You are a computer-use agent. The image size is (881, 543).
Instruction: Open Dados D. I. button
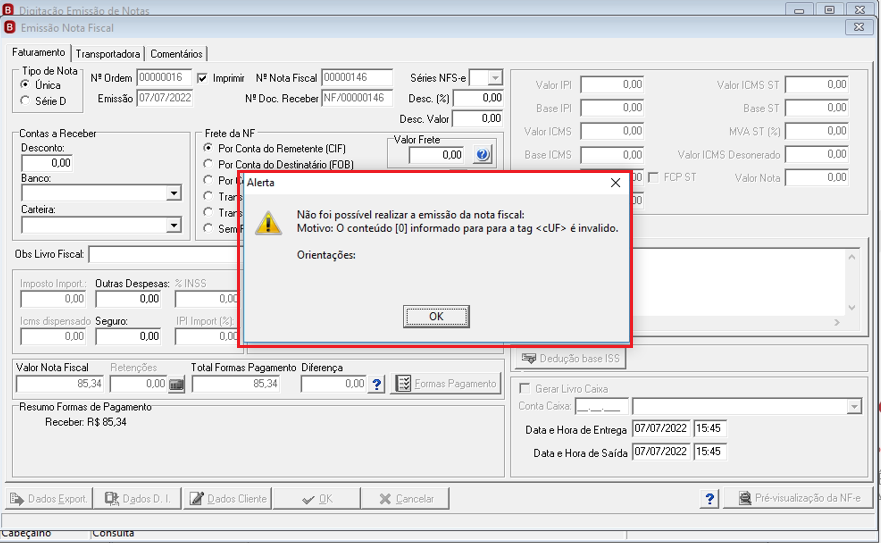pyautogui.click(x=137, y=499)
